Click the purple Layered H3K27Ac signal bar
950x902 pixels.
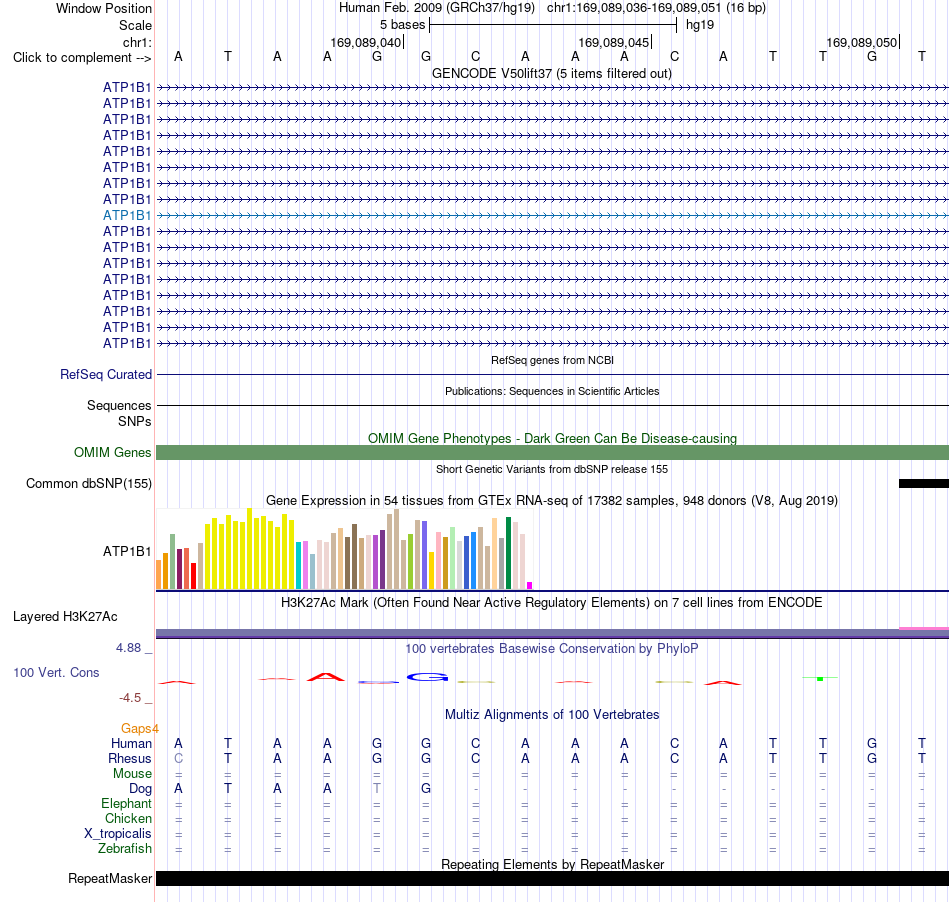[553, 634]
